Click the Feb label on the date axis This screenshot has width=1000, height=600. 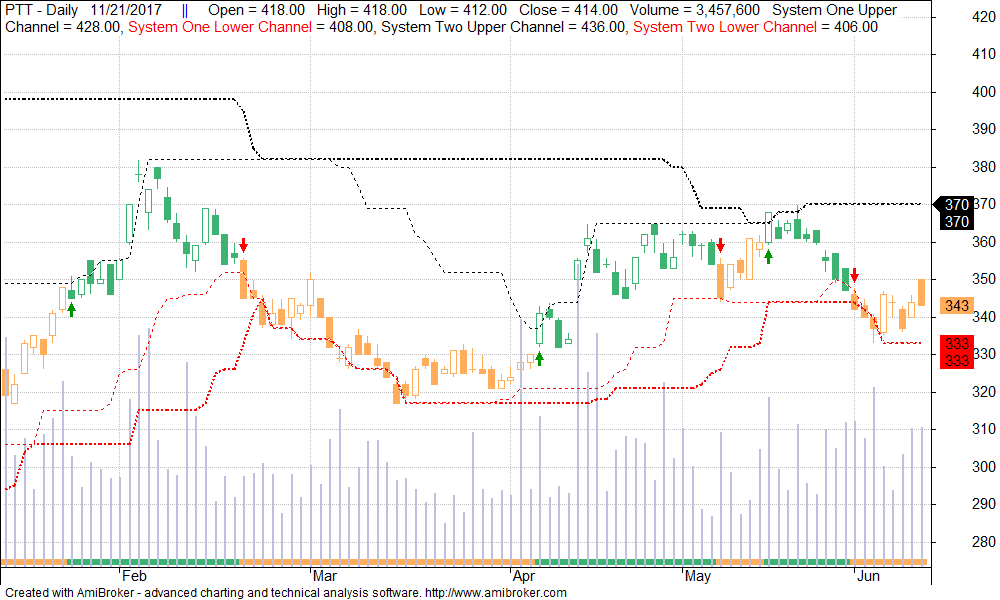133,577
